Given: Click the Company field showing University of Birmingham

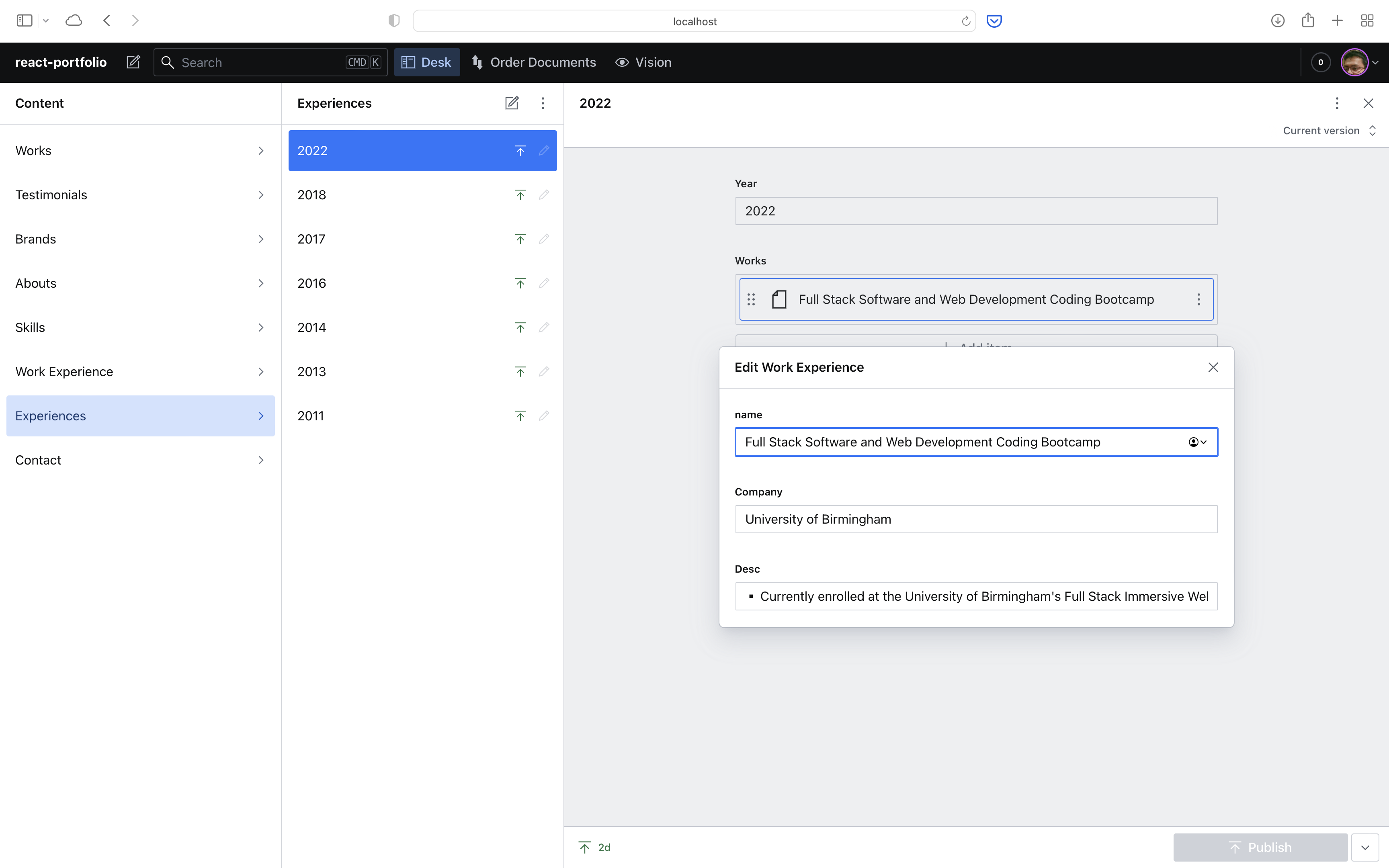Looking at the screenshot, I should click(975, 519).
